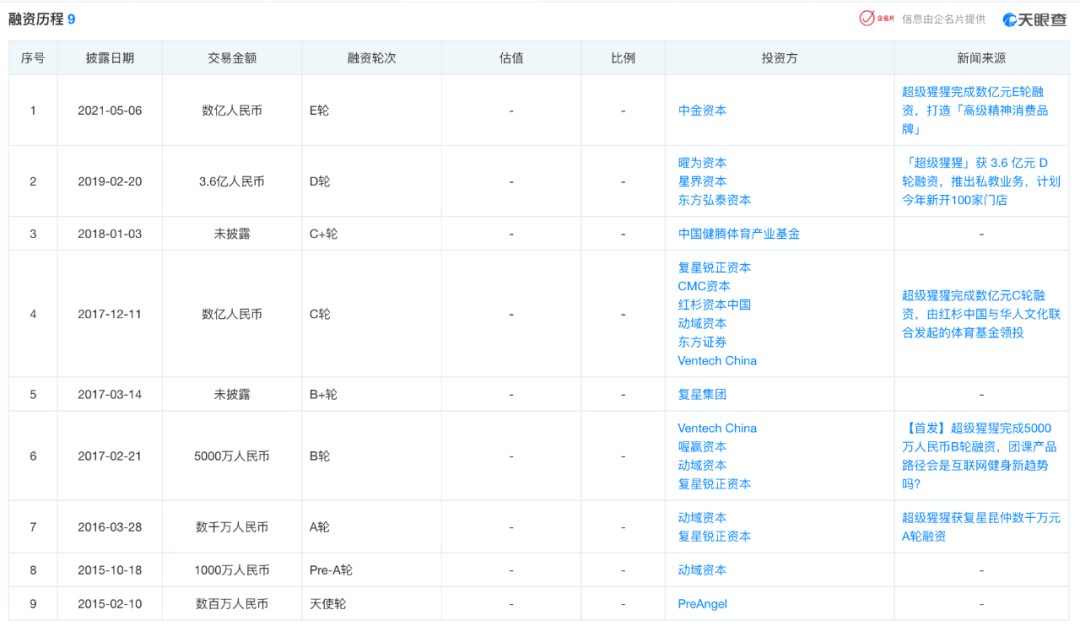Click the amount 5000万人民币

click(x=231, y=456)
